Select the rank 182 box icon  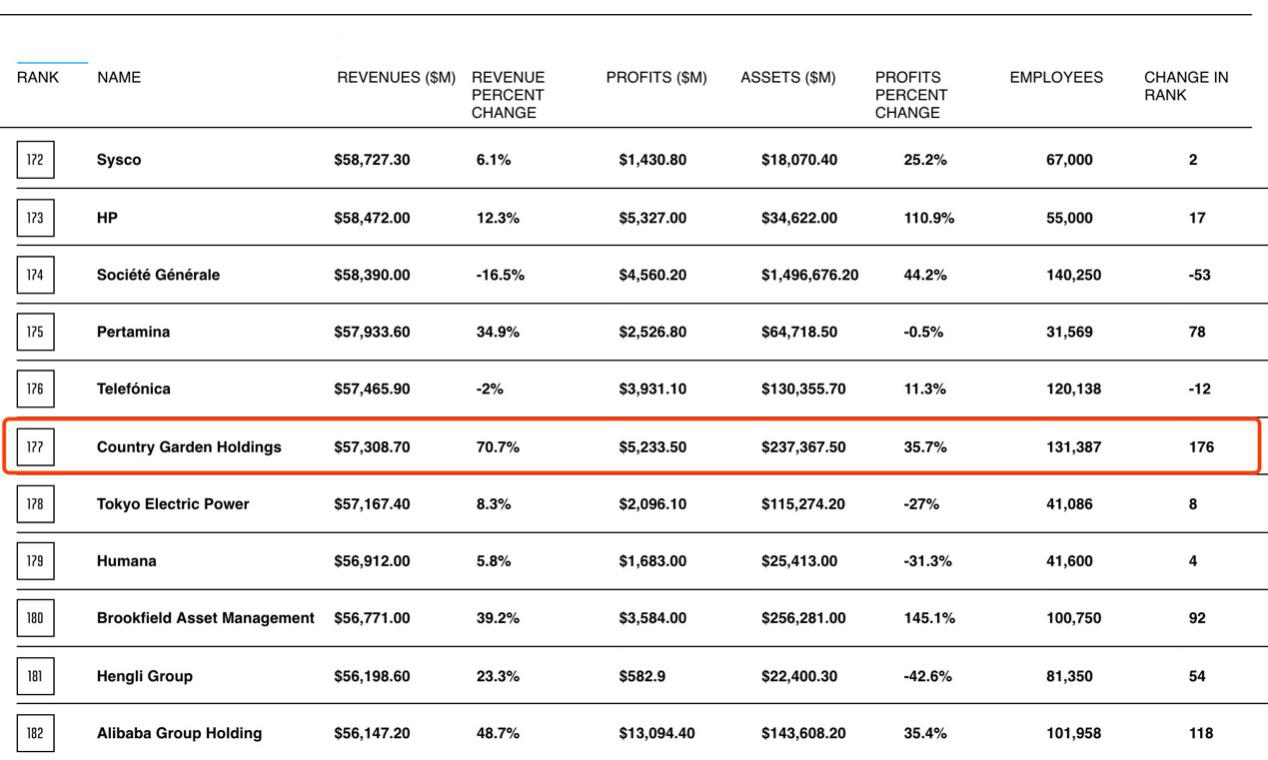[x=35, y=734]
